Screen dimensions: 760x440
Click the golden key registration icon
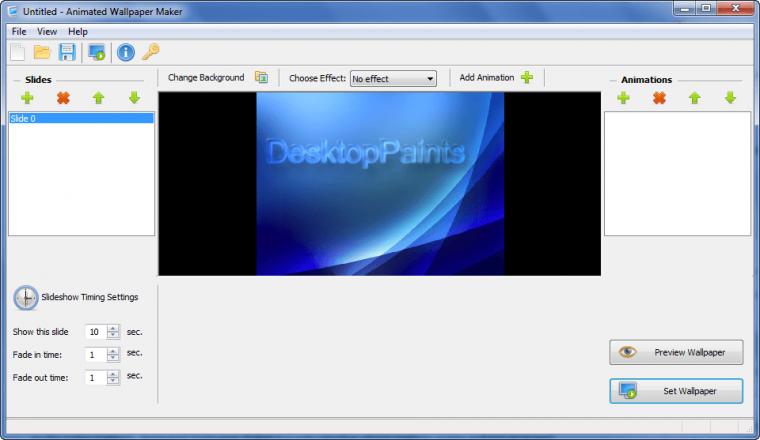coord(151,52)
